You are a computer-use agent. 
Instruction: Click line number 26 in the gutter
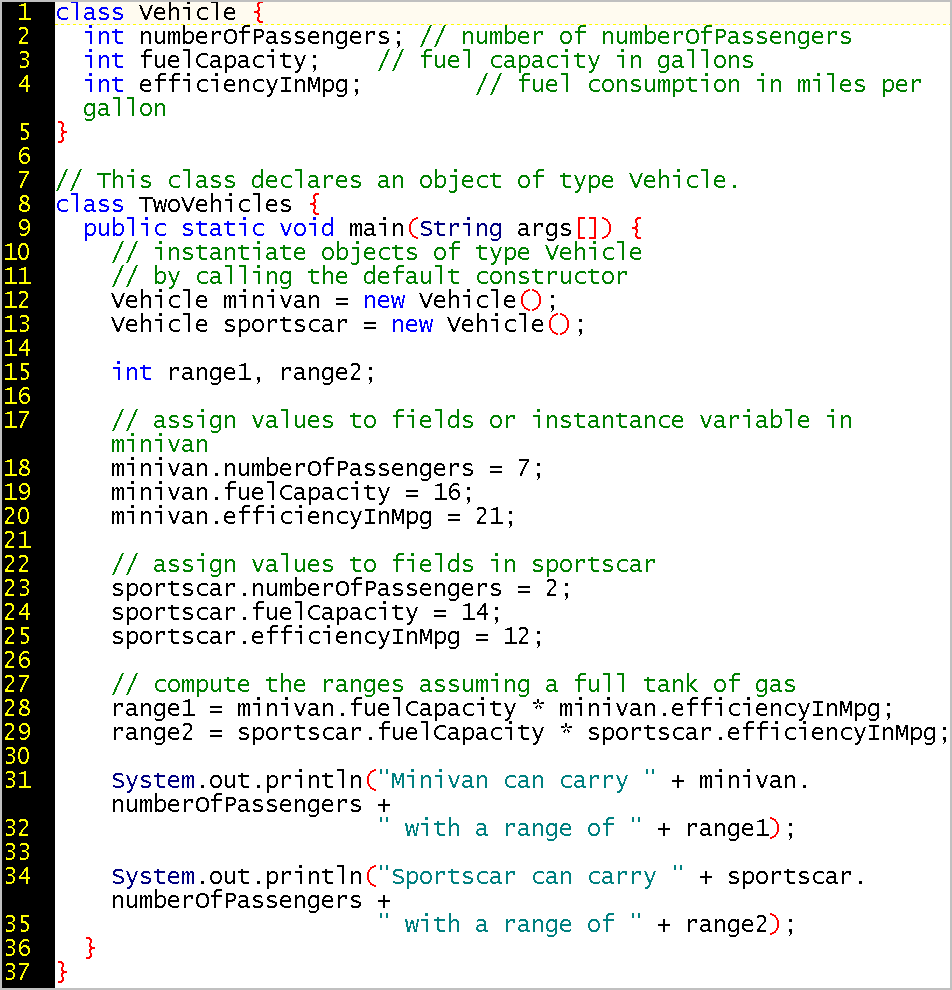coord(17,660)
